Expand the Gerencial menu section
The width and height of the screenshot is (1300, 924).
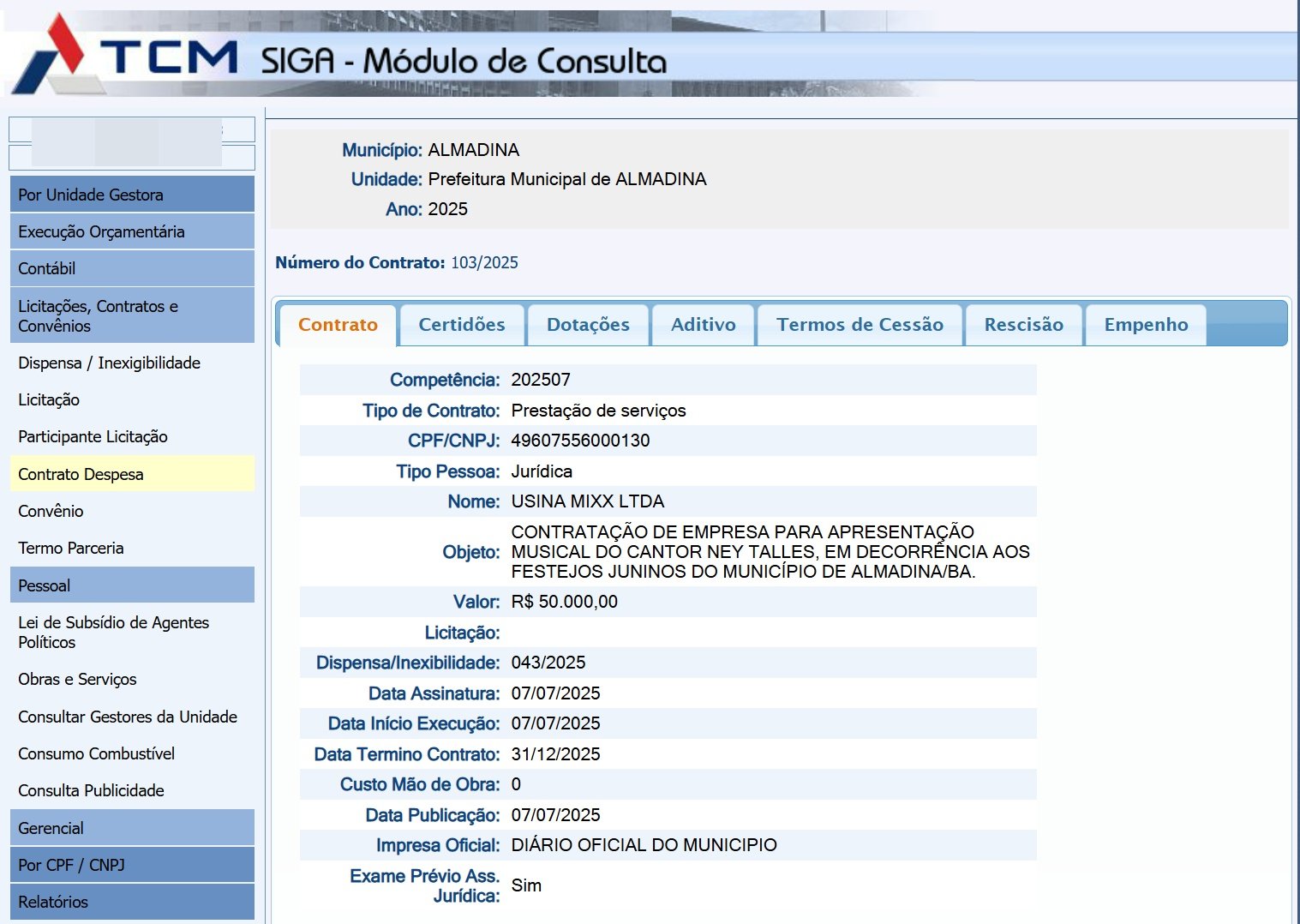[132, 828]
